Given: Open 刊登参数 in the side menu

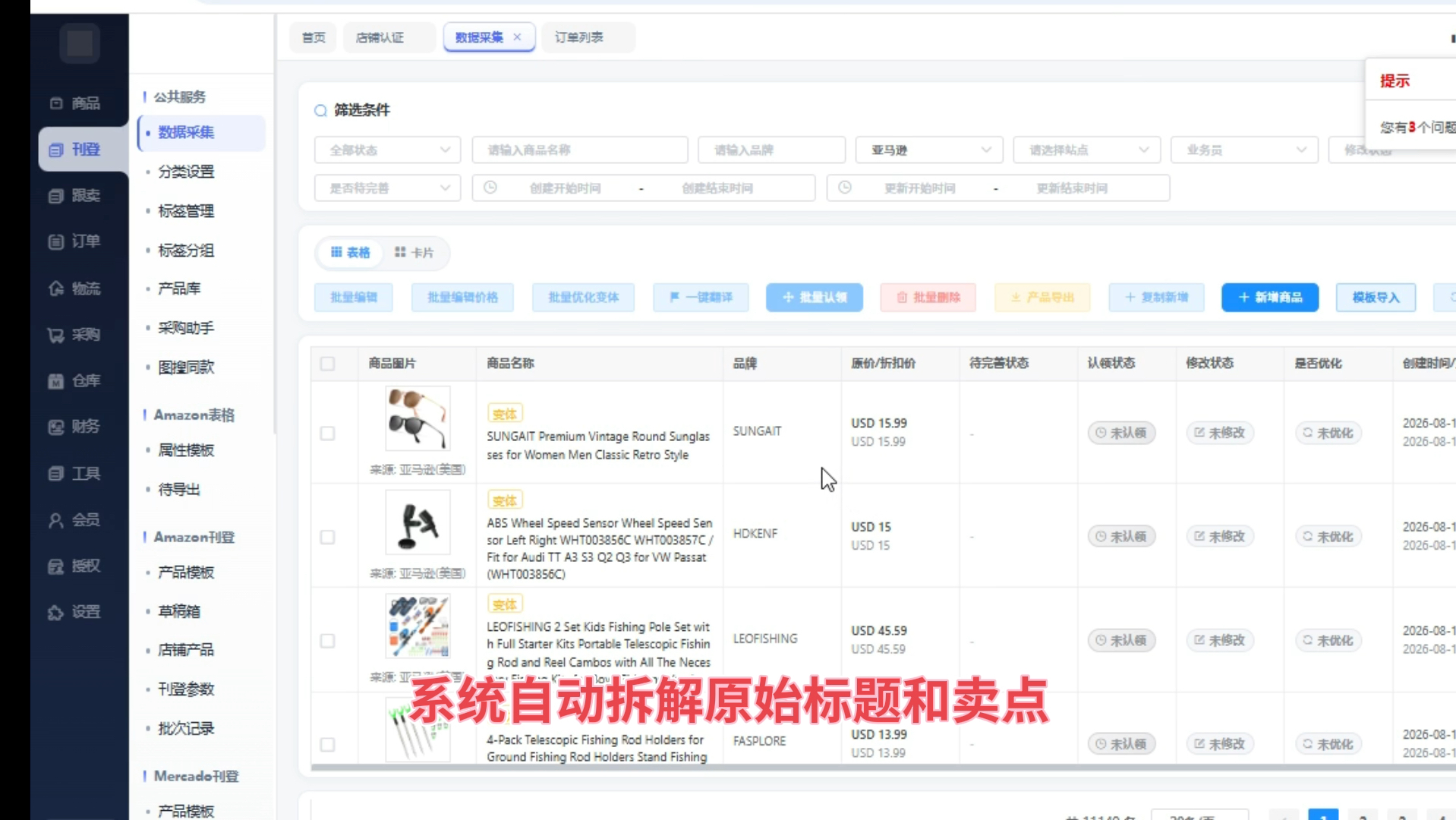Looking at the screenshot, I should [186, 690].
